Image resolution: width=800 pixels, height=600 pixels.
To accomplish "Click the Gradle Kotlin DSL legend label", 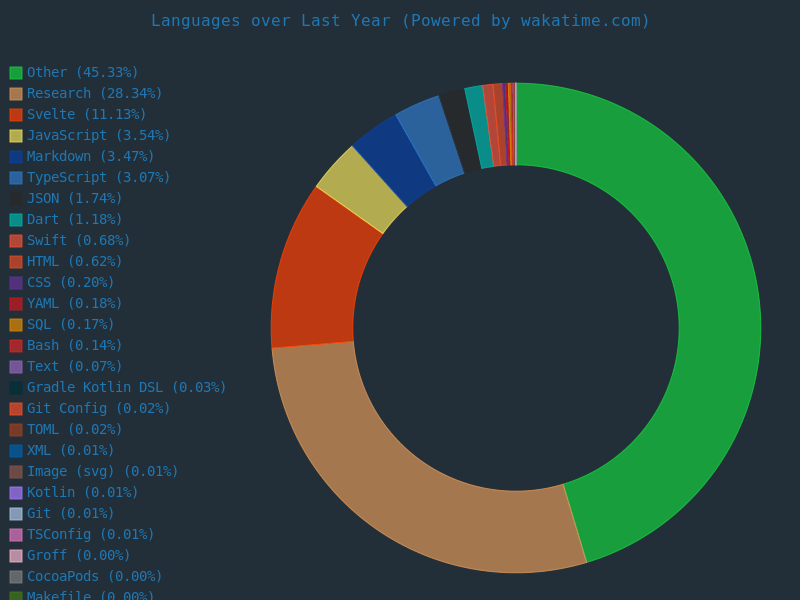I will tap(126, 388).
